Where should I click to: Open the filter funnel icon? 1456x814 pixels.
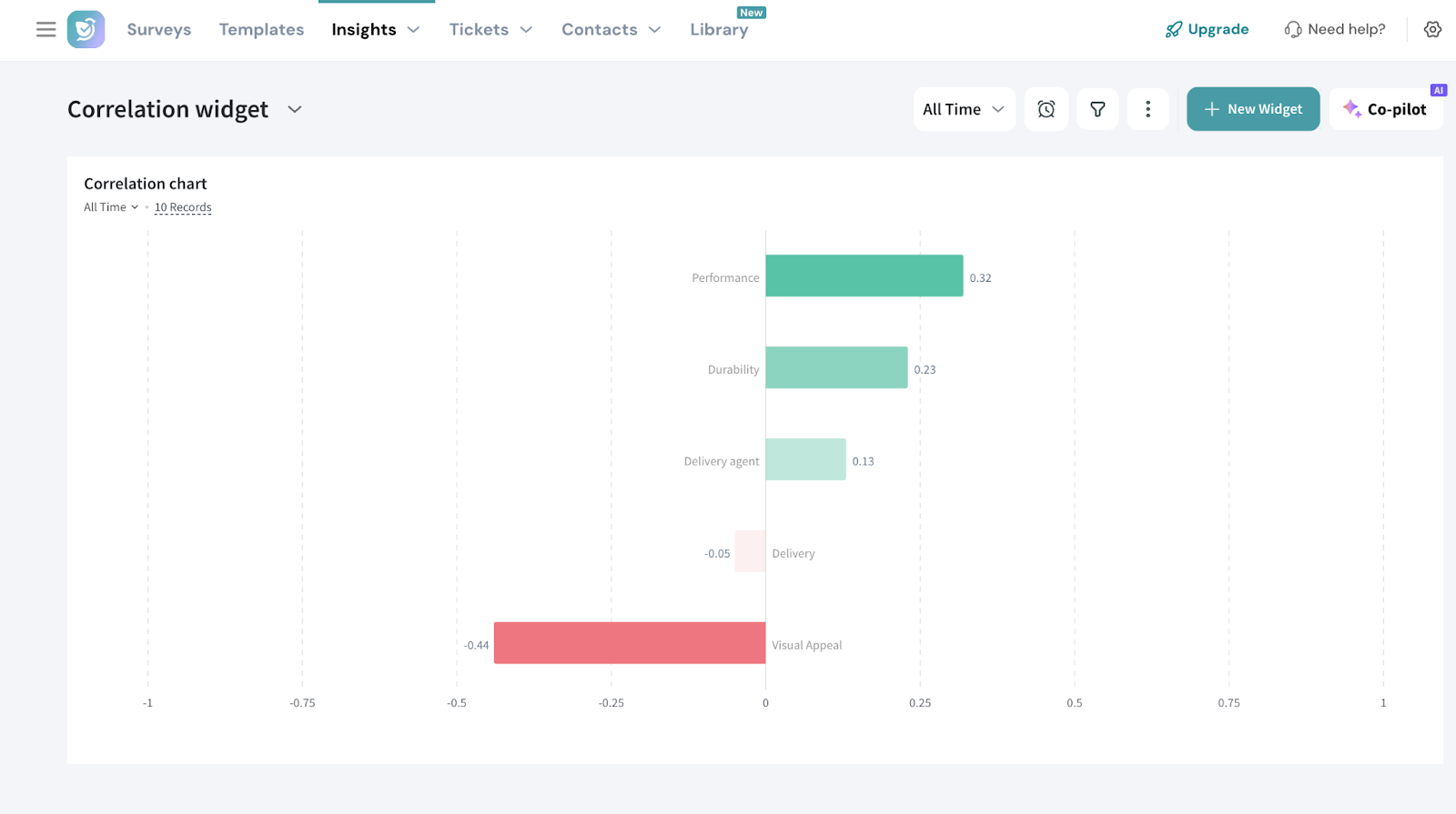click(1097, 109)
